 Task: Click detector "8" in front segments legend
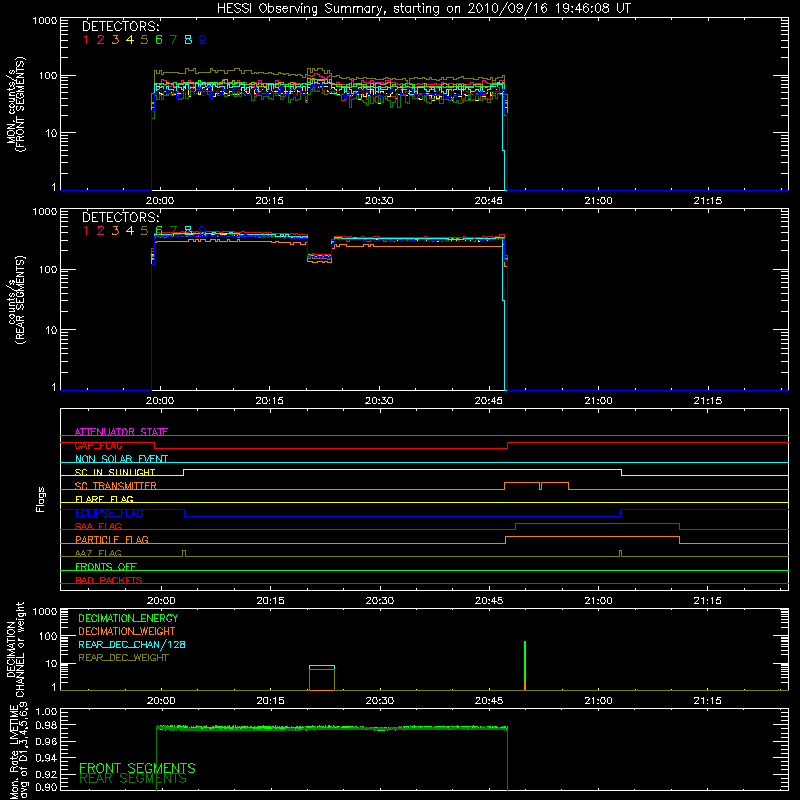click(188, 40)
